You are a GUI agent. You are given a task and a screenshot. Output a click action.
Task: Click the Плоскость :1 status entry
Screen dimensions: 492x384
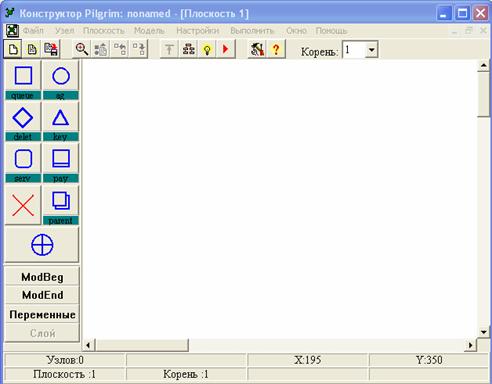coord(64,374)
